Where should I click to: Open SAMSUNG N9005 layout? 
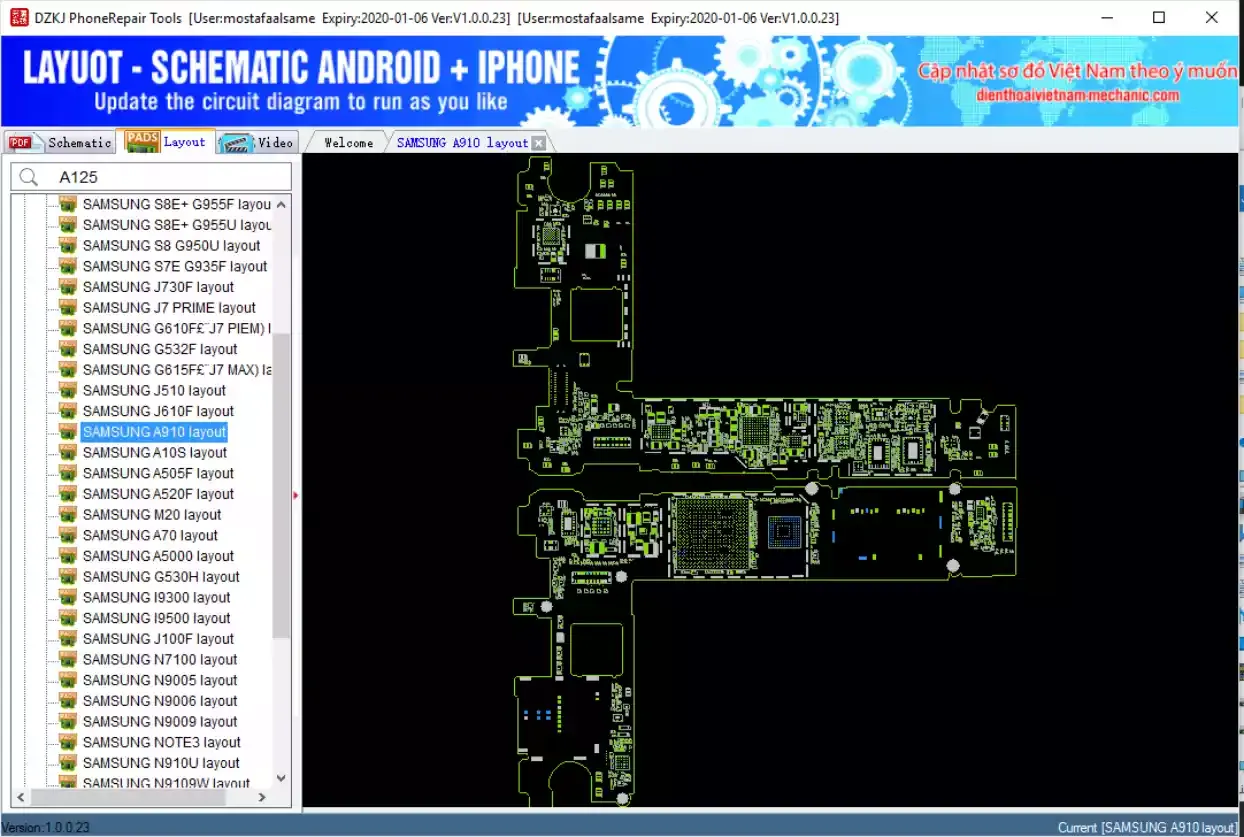click(x=160, y=680)
